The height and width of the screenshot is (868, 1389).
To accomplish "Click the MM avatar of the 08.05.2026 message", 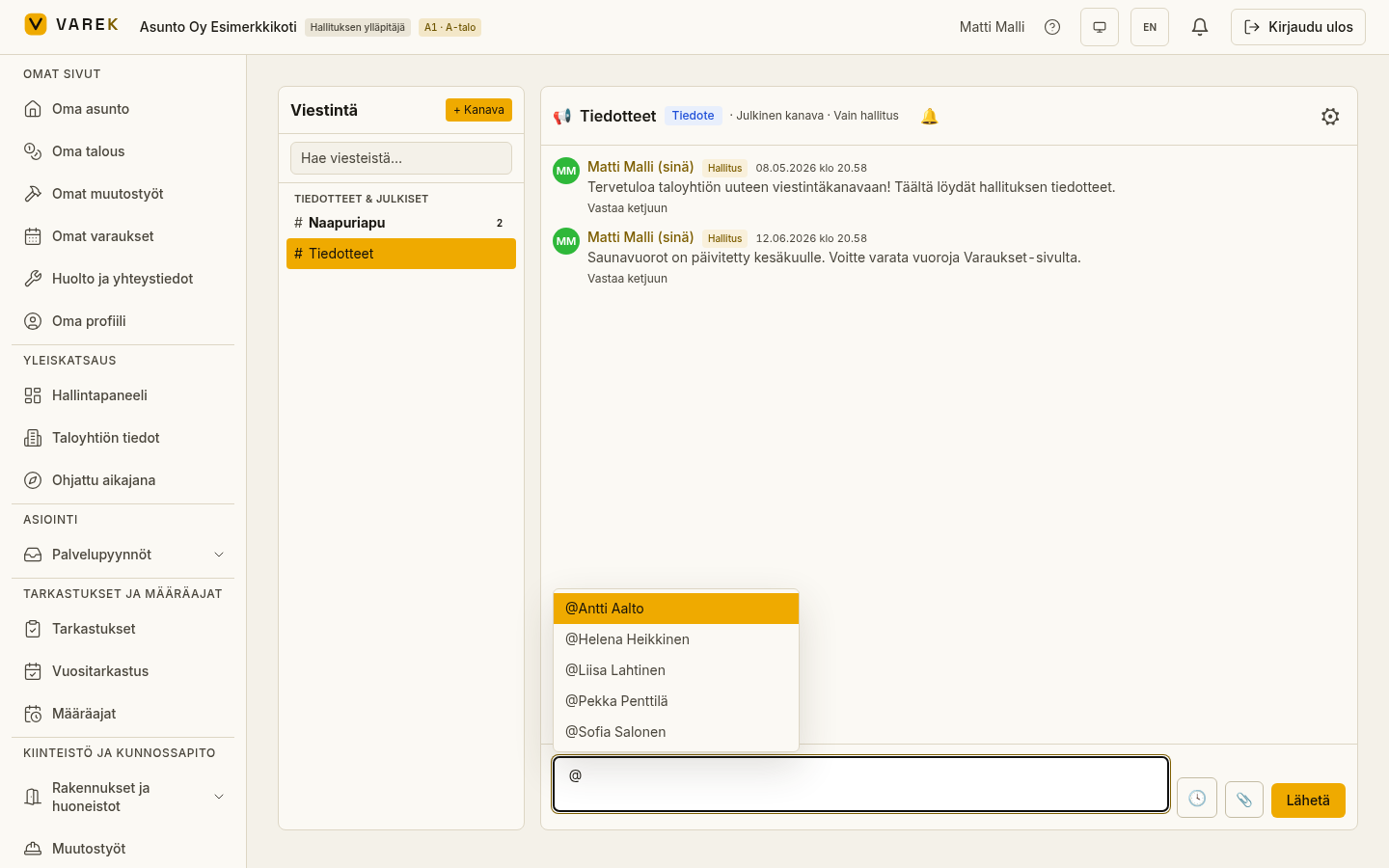I will tap(566, 171).
